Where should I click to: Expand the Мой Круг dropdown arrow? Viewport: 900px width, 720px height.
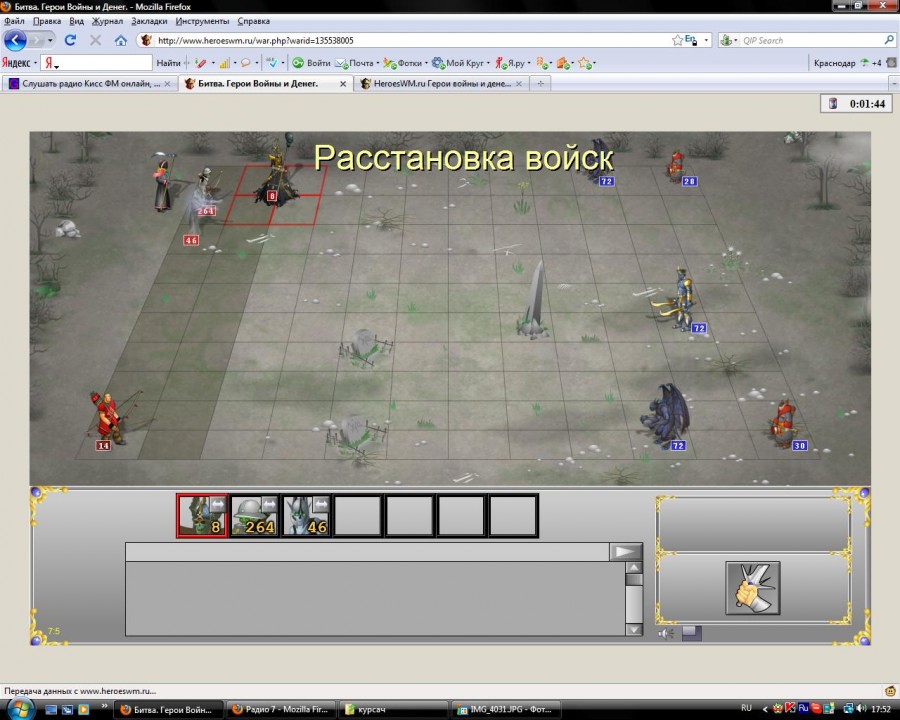tap(488, 63)
